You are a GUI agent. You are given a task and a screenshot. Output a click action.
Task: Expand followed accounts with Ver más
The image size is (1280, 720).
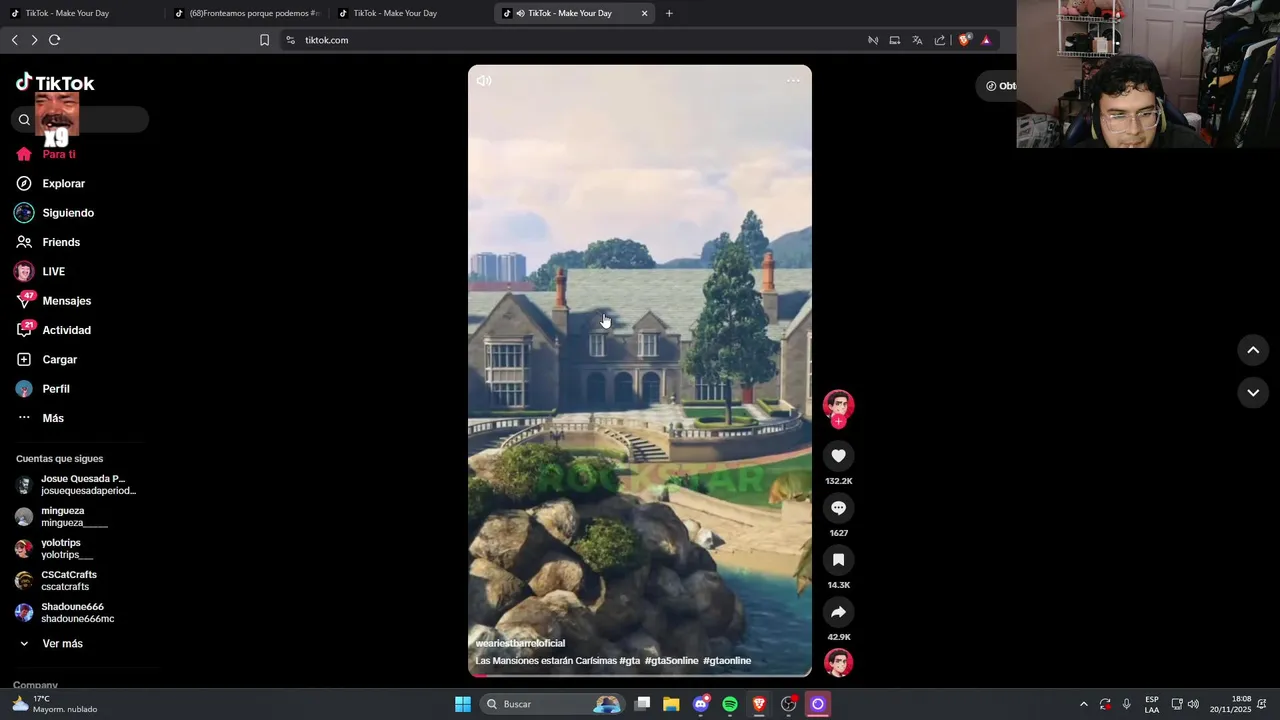pyautogui.click(x=50, y=644)
